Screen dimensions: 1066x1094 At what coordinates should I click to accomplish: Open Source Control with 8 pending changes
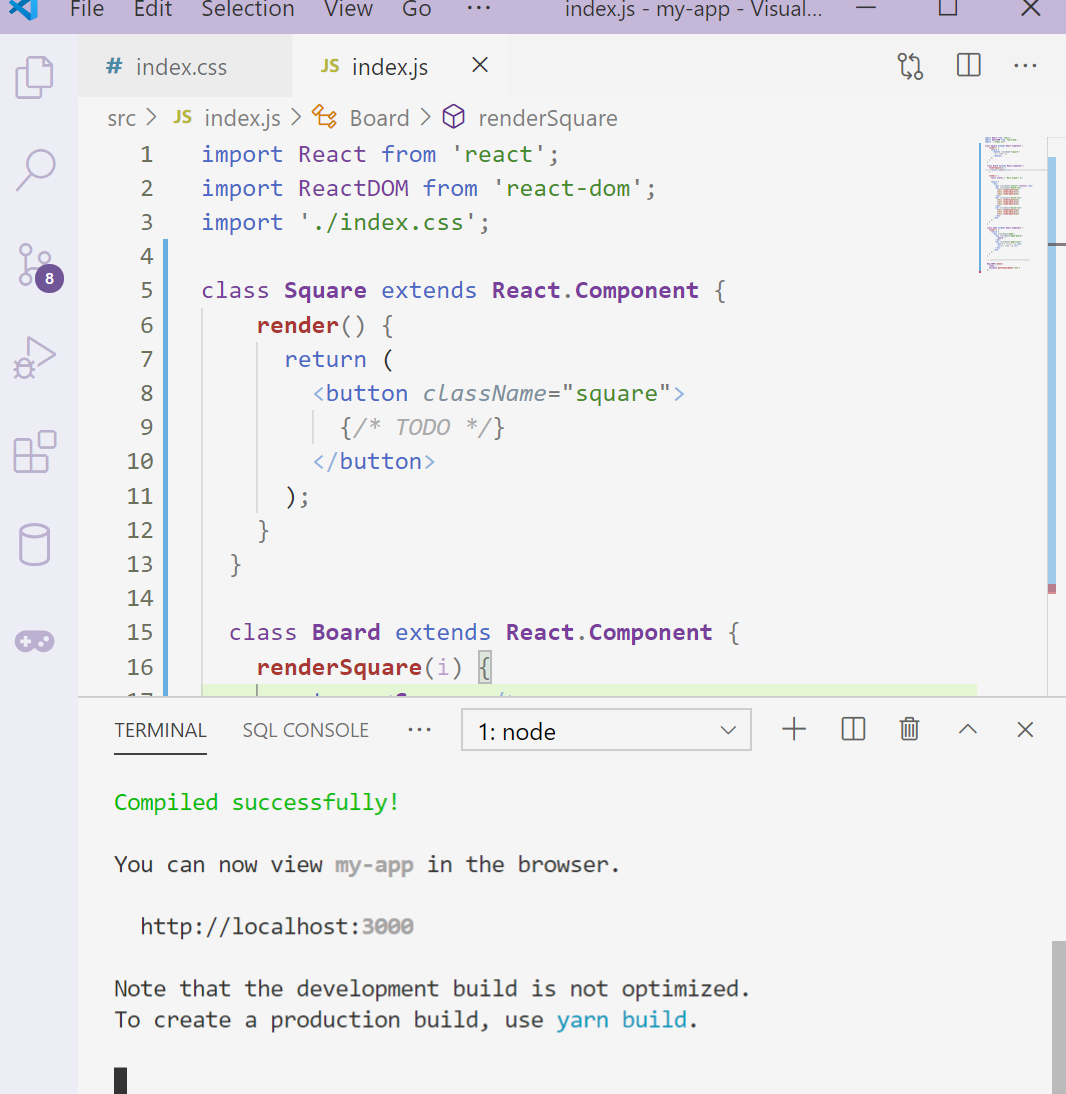pyautogui.click(x=38, y=267)
